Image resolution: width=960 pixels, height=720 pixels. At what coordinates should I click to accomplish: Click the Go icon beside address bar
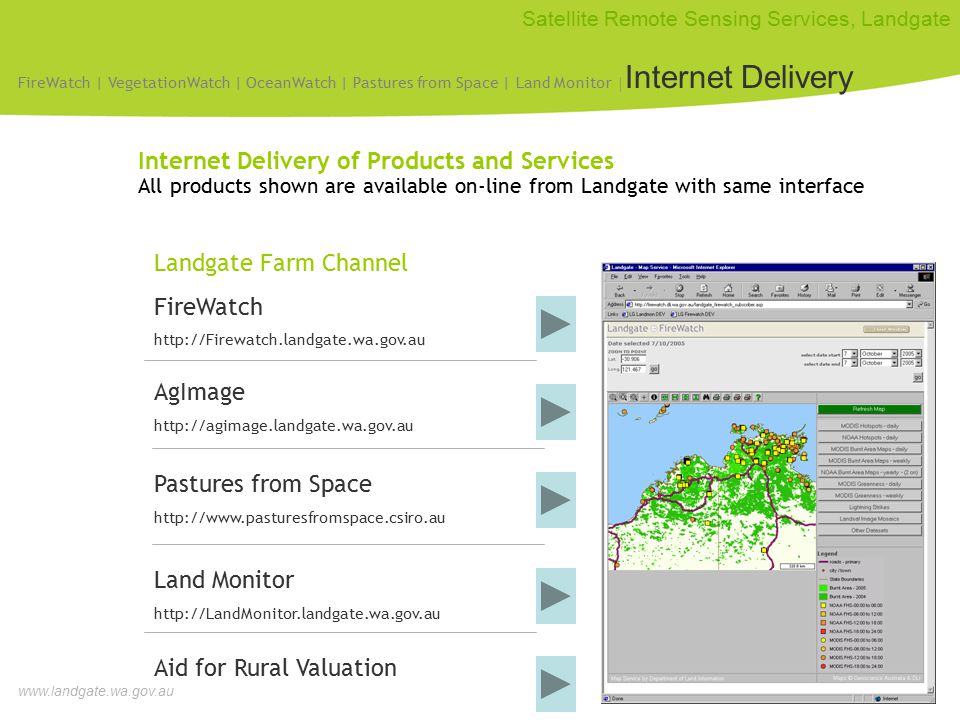click(924, 304)
